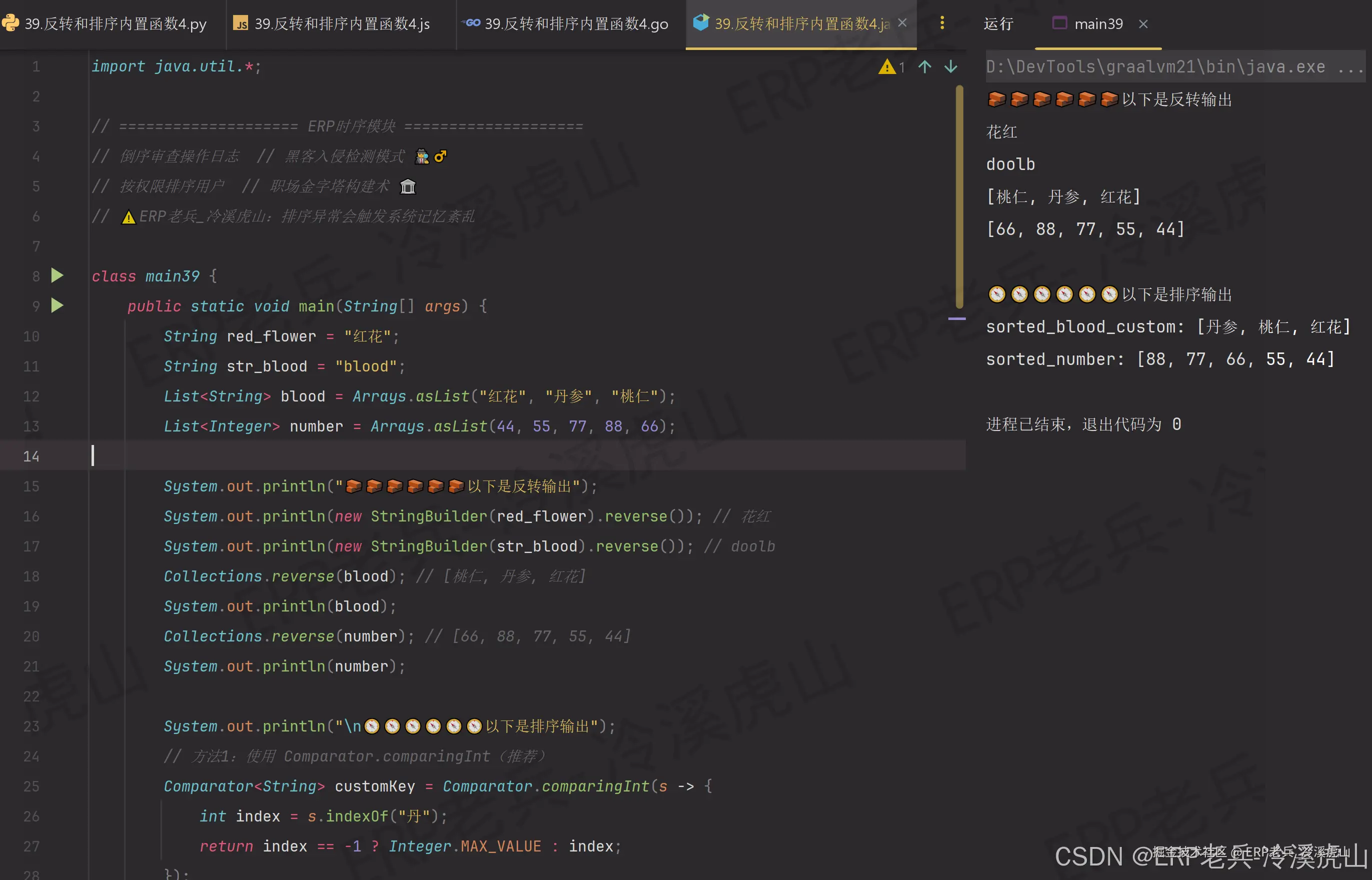Switch to 39.反转和排序内置函数4.py tab

(115, 24)
